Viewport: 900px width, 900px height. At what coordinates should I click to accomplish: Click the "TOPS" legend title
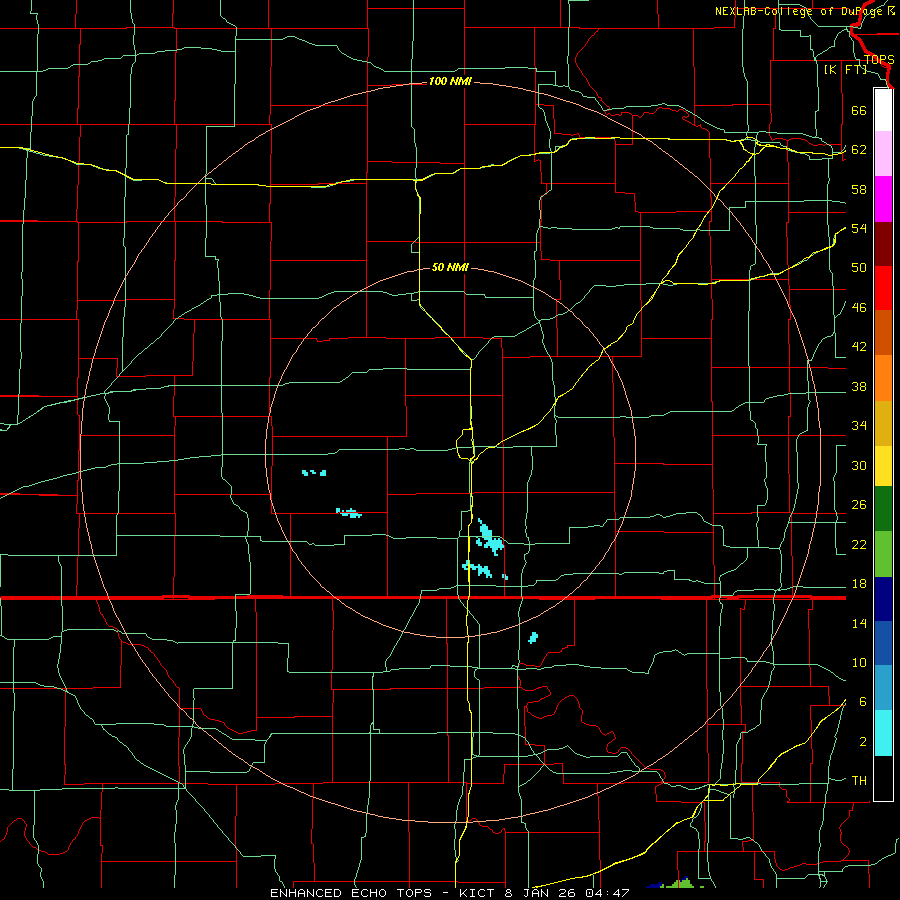[x=879, y=60]
